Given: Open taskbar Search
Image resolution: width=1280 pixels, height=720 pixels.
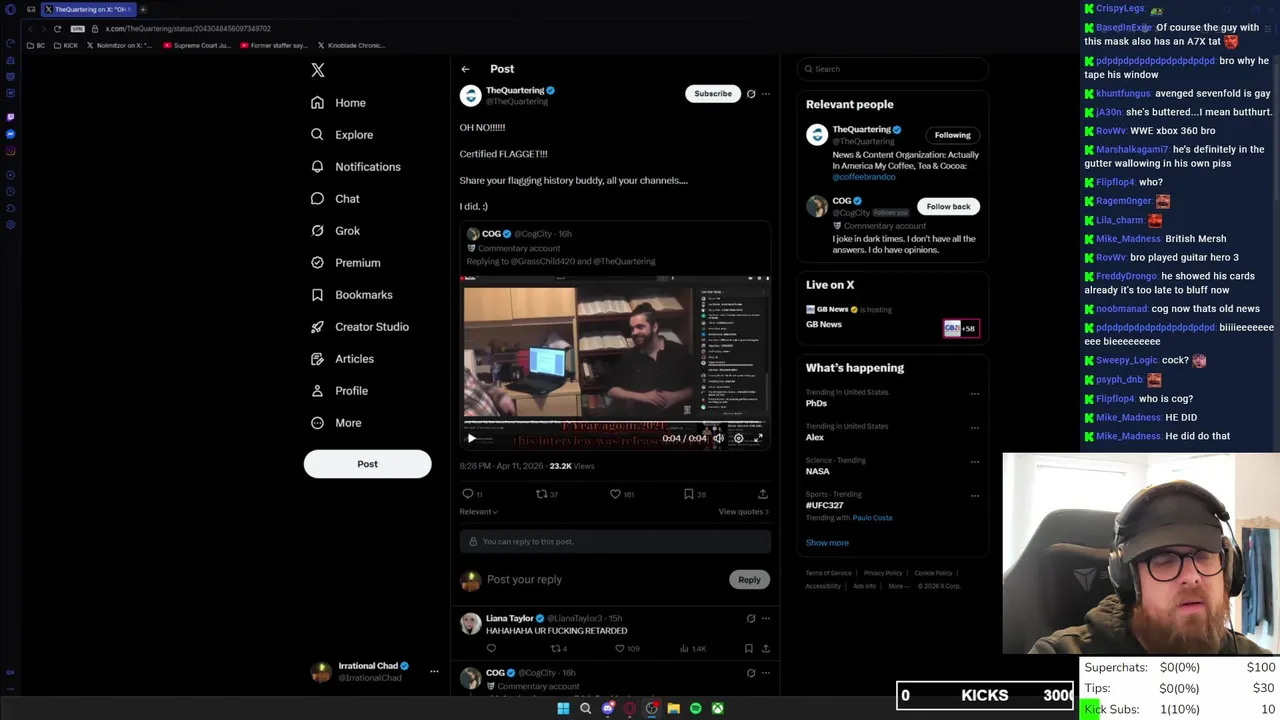Looking at the screenshot, I should pyautogui.click(x=585, y=709).
